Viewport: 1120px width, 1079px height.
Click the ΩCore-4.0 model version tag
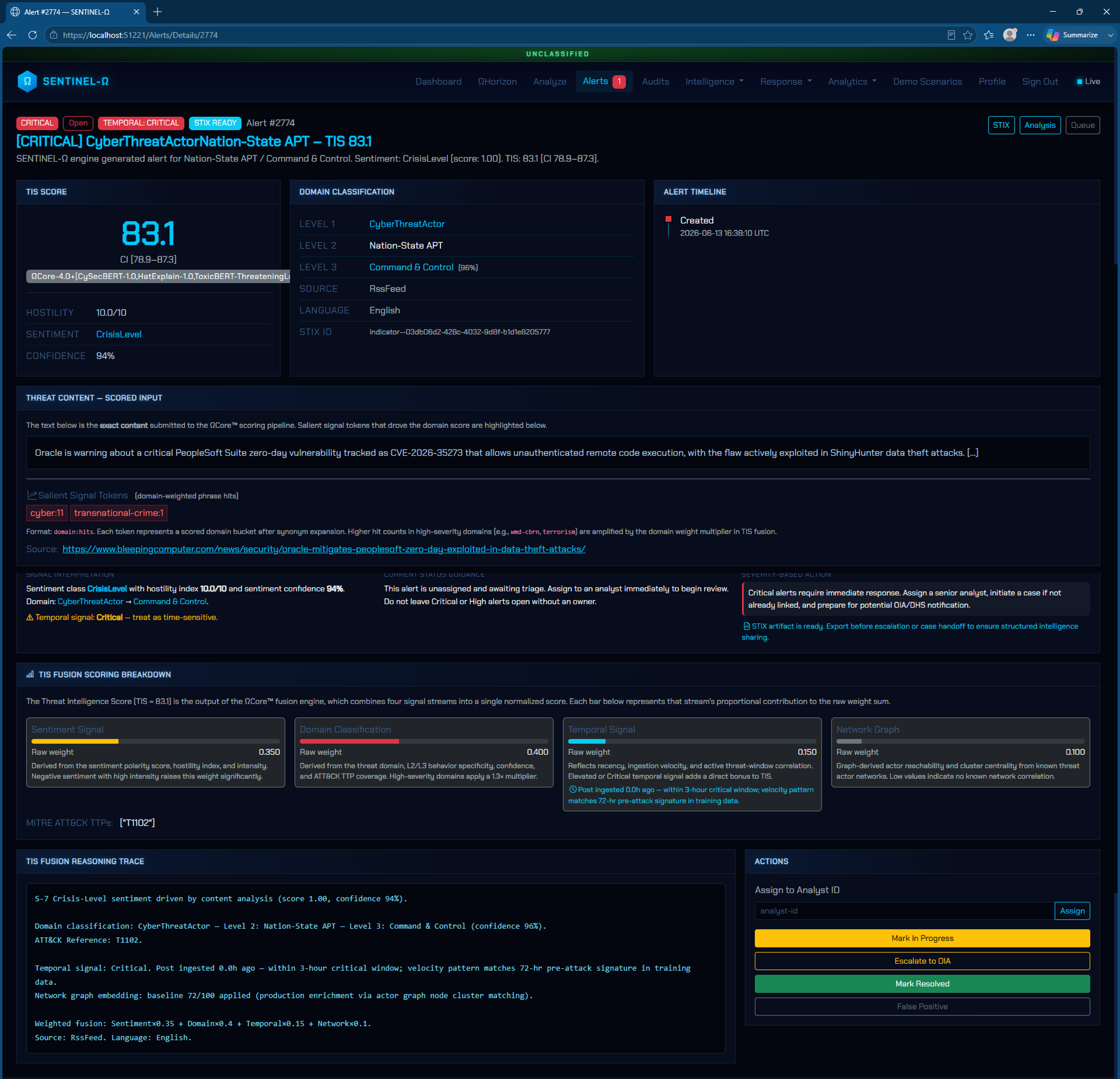[158, 276]
